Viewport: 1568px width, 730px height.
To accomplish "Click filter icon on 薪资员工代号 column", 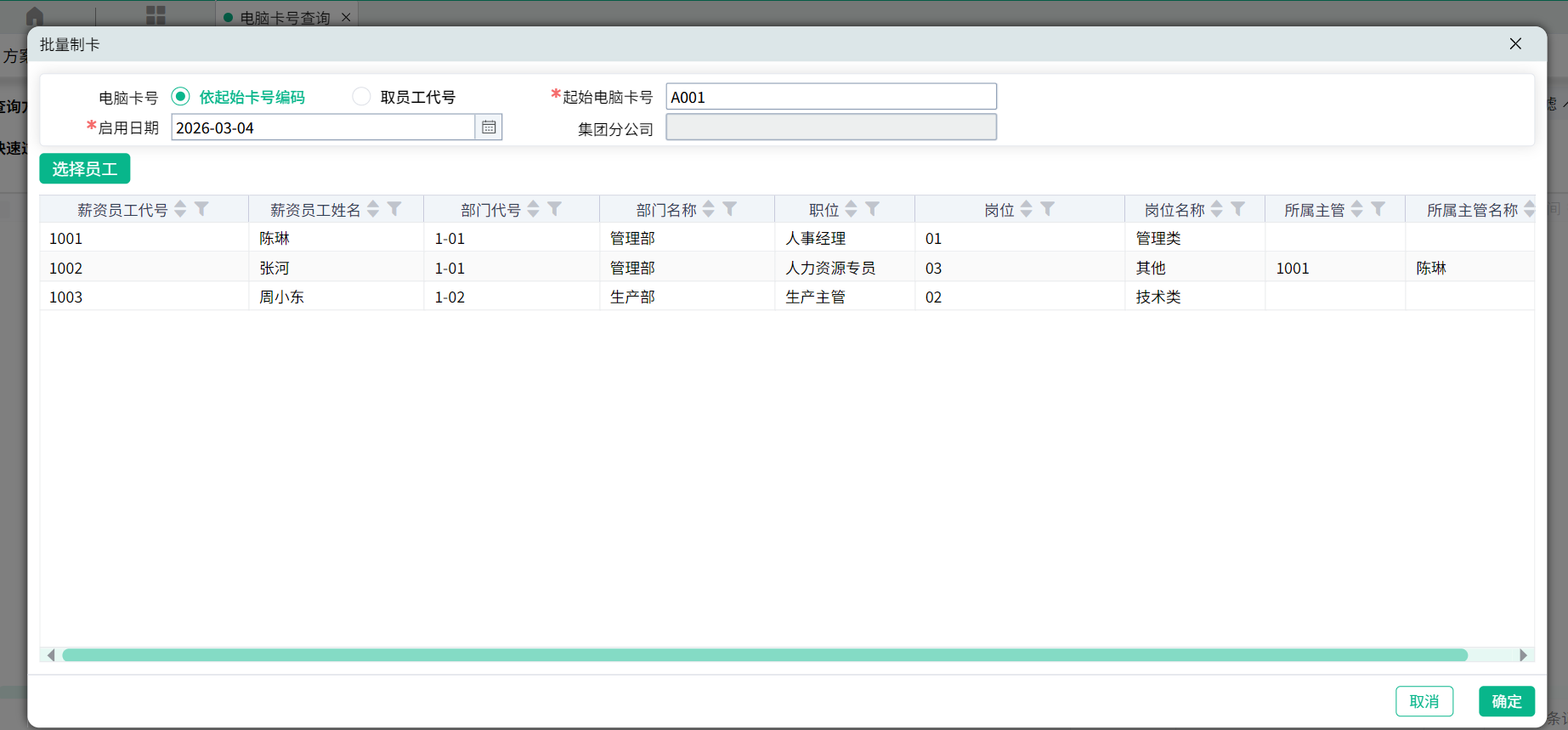I will point(201,209).
